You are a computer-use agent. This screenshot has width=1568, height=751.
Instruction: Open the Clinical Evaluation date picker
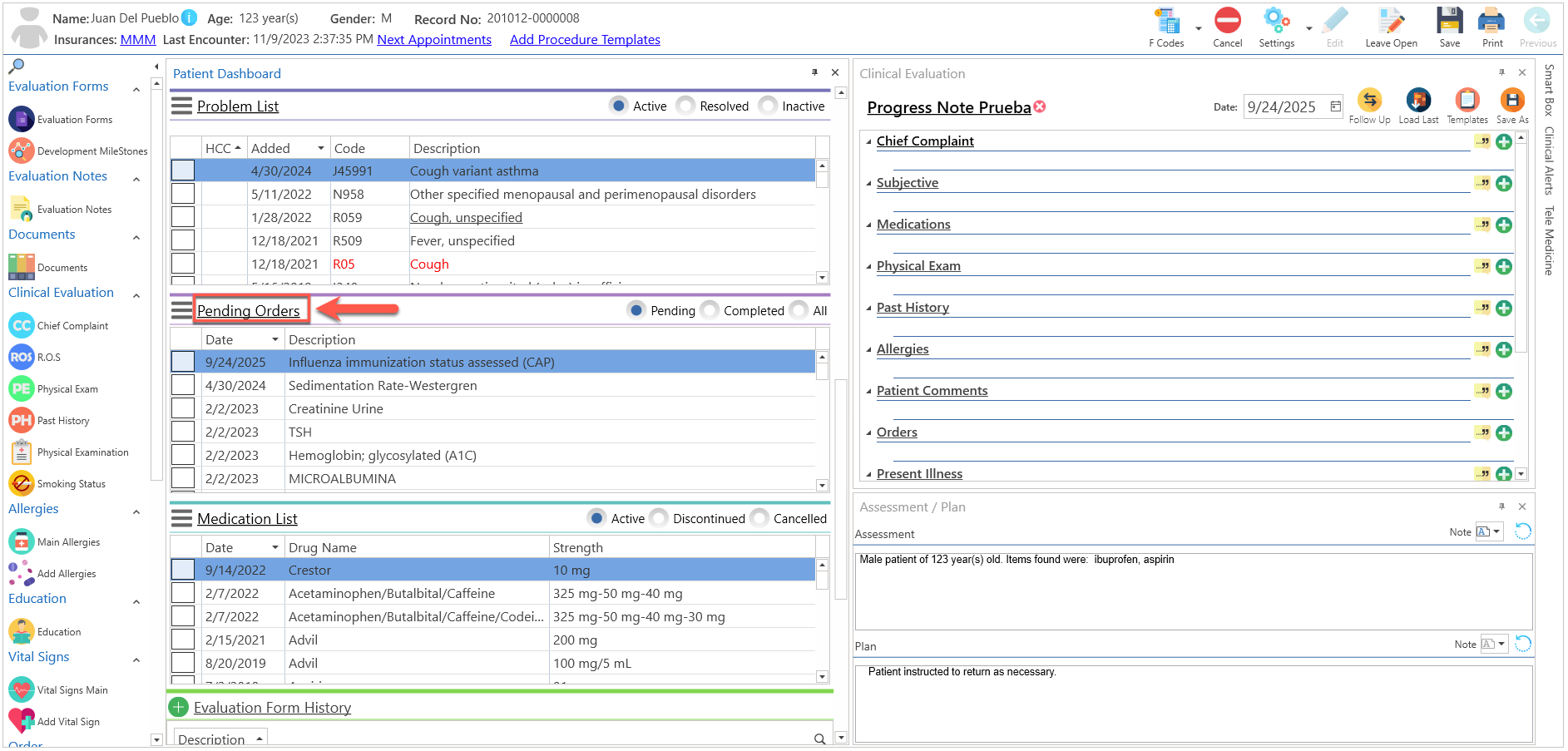pos(1335,106)
